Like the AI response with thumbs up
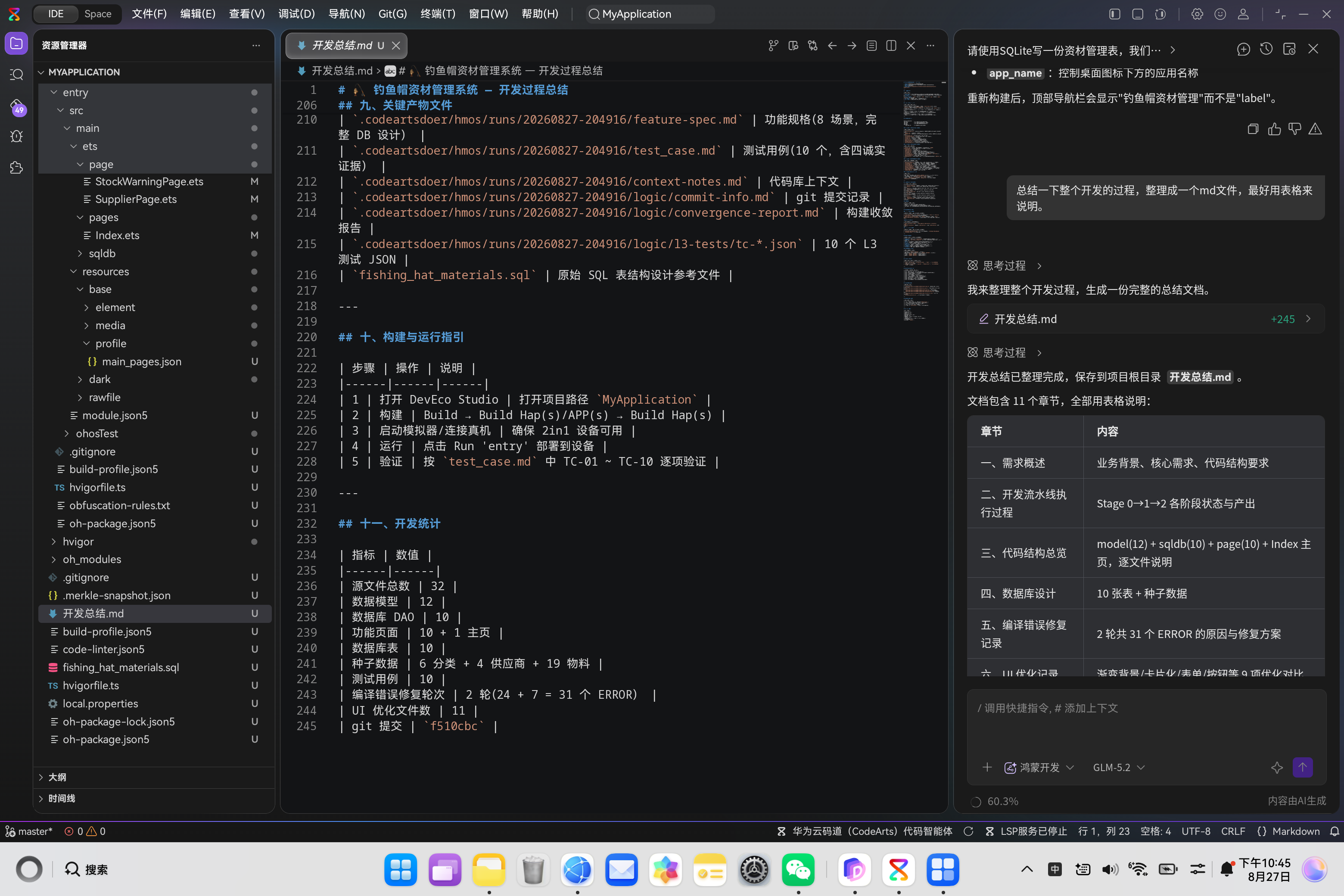Image resolution: width=1344 pixels, height=896 pixels. [x=1274, y=129]
